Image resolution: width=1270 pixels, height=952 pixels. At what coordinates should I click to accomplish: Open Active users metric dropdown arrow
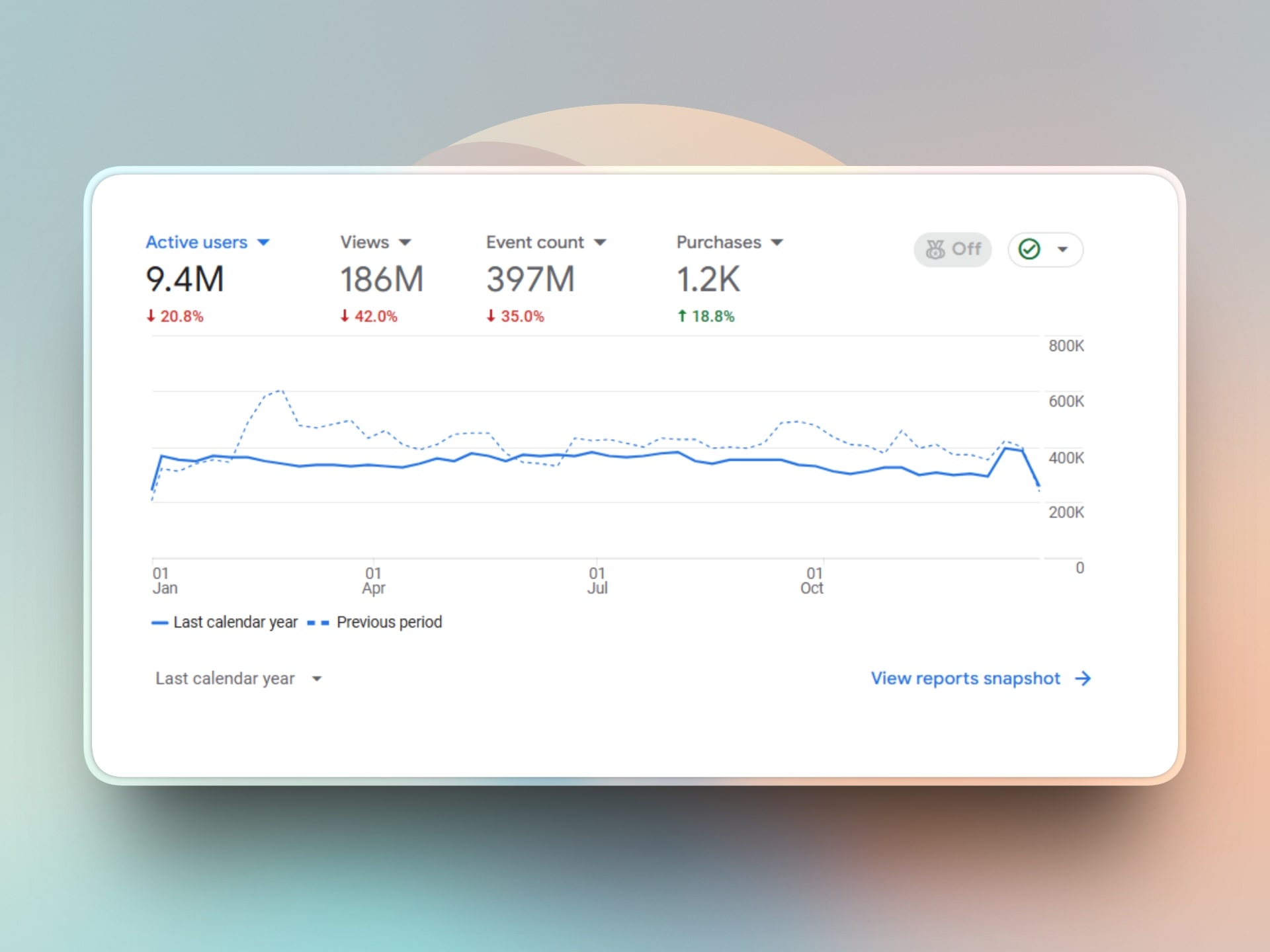click(263, 243)
